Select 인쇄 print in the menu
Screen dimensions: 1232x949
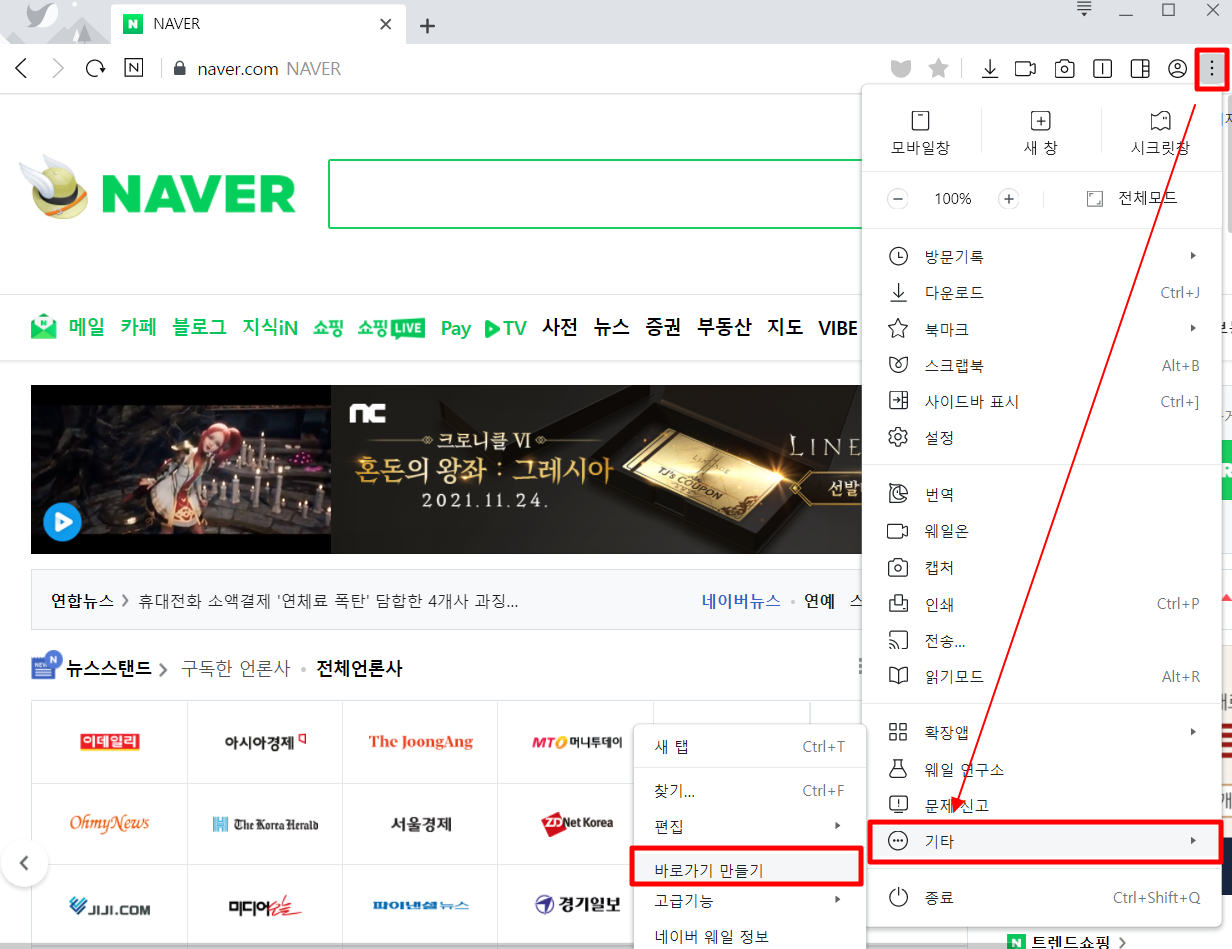click(1043, 604)
